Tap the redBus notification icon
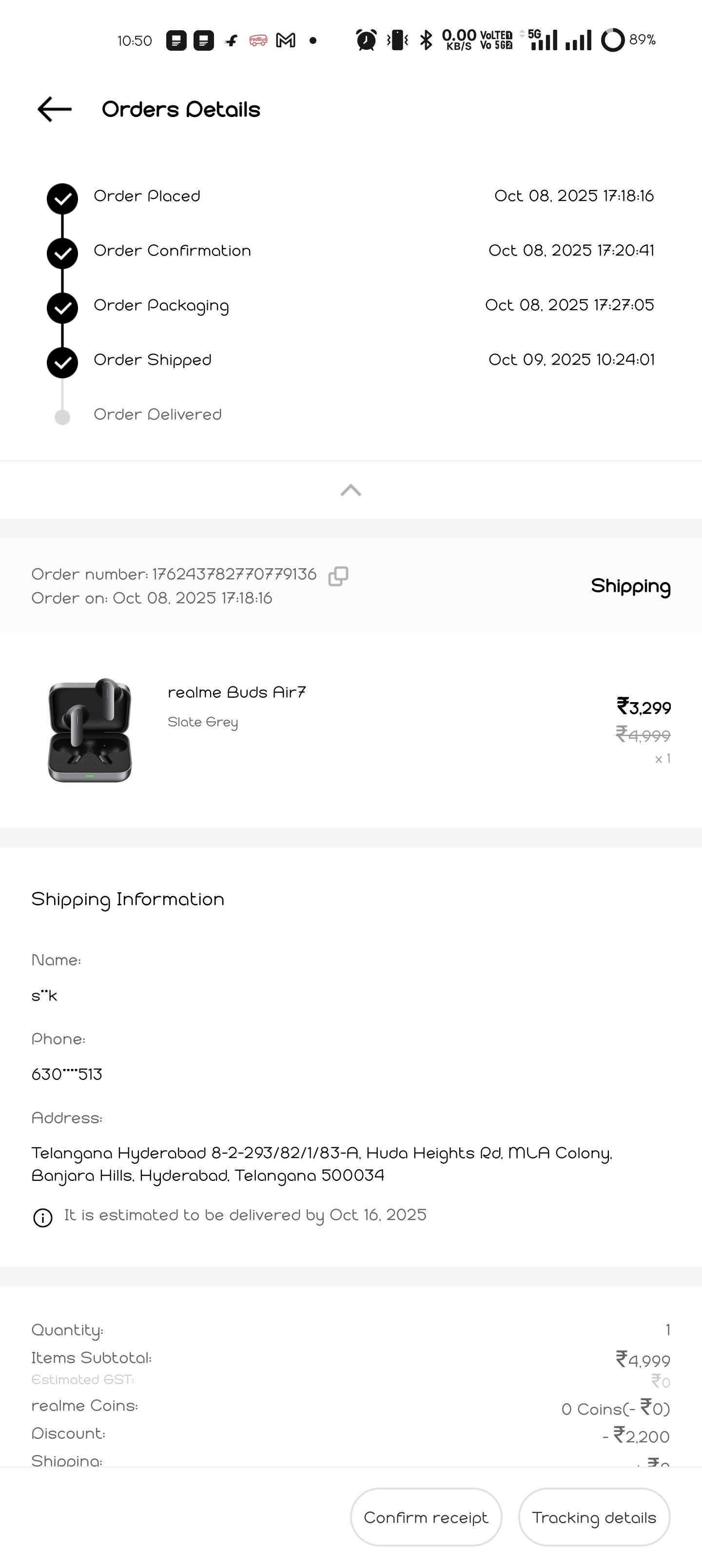The image size is (702, 1568). 258,41
